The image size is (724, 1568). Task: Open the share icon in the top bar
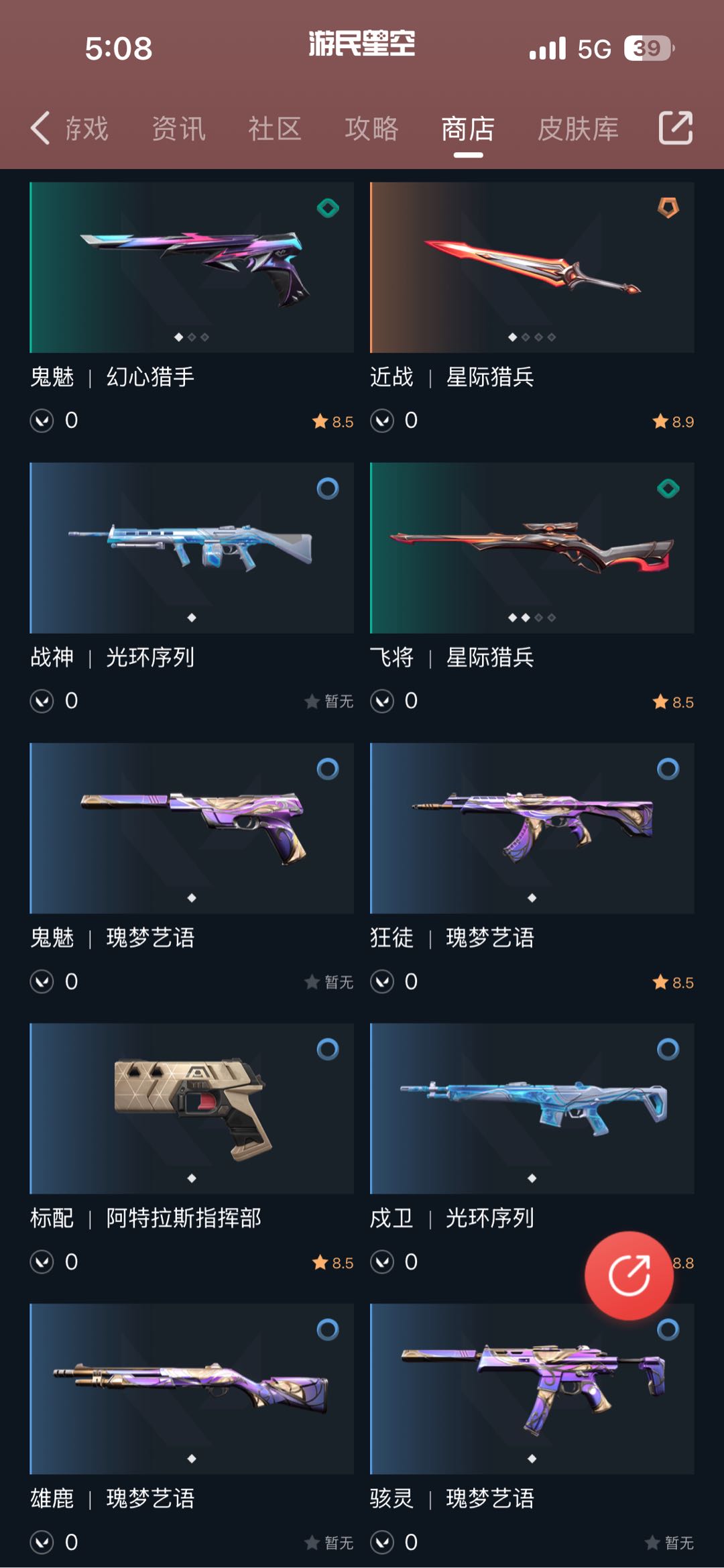[675, 127]
